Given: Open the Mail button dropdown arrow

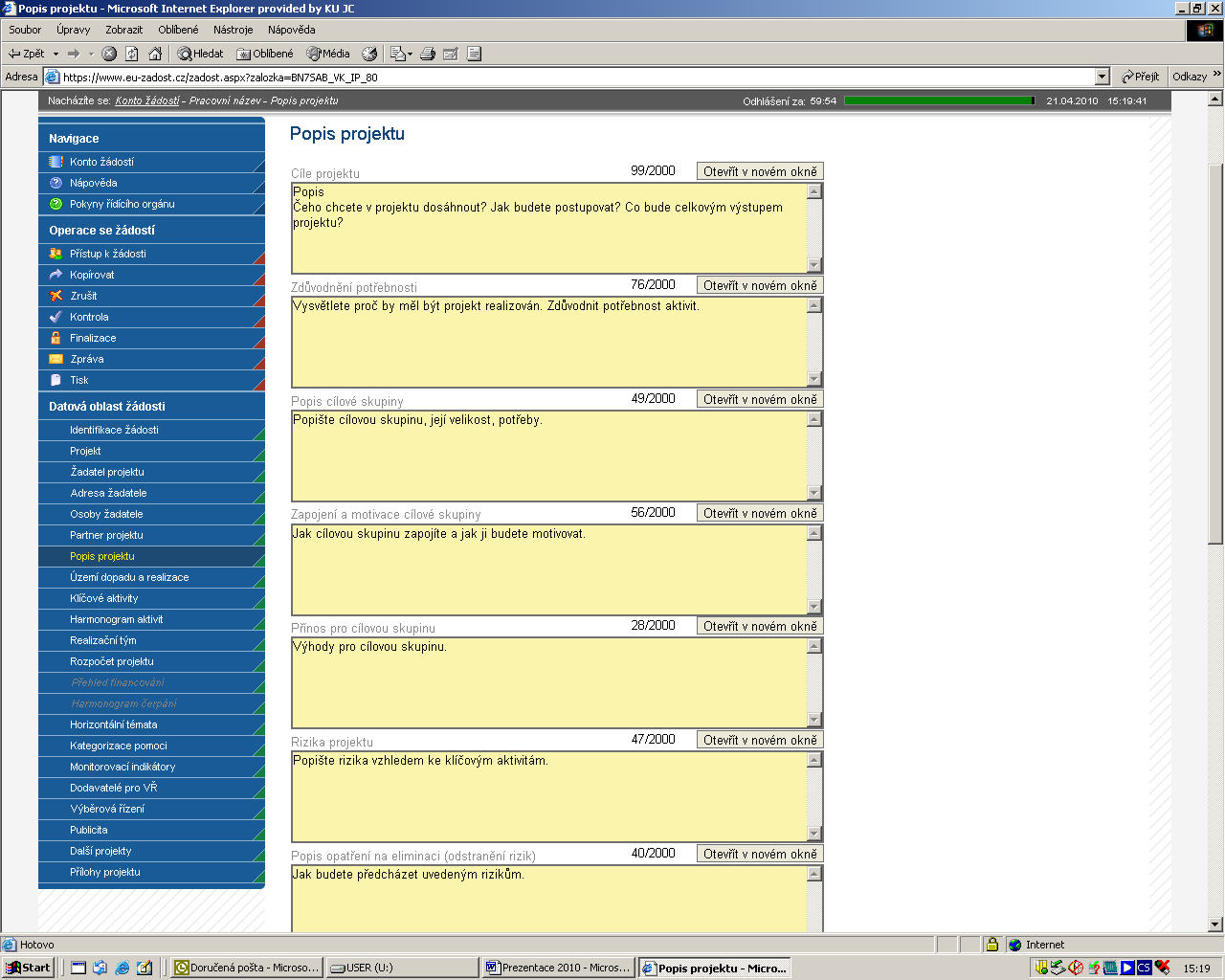Looking at the screenshot, I should click(411, 54).
